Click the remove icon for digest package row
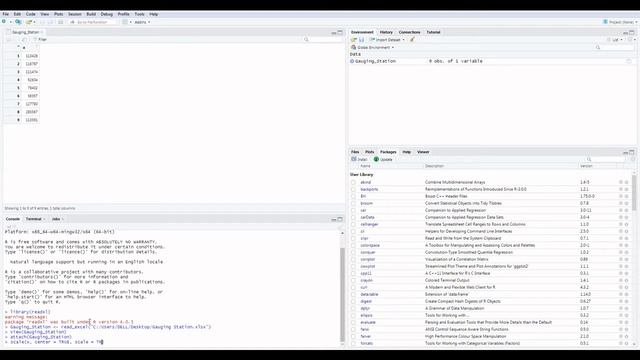 point(627,301)
